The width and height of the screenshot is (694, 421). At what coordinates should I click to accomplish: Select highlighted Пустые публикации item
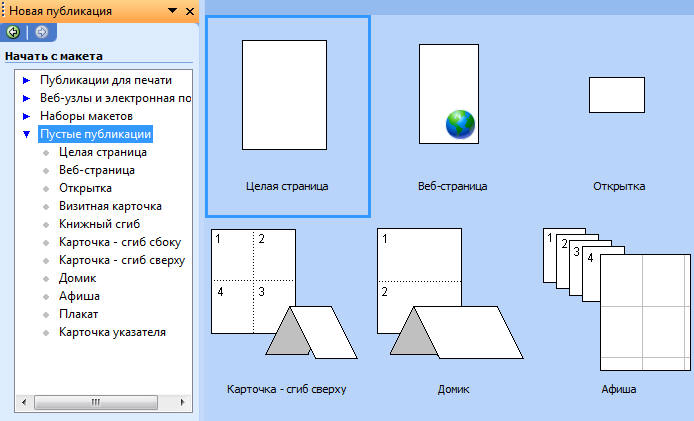point(96,134)
